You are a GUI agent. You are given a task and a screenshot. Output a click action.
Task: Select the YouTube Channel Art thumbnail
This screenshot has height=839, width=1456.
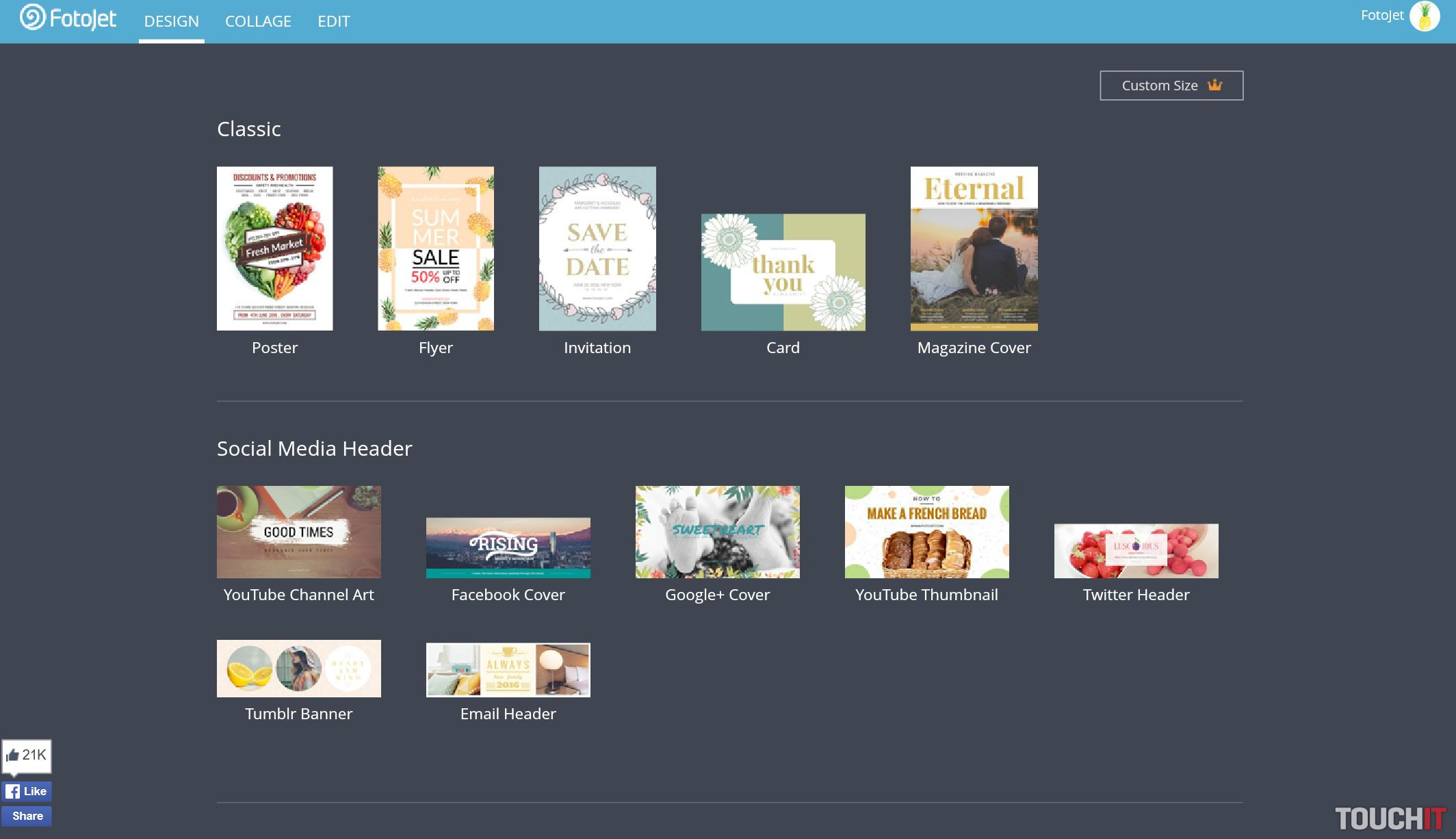298,532
